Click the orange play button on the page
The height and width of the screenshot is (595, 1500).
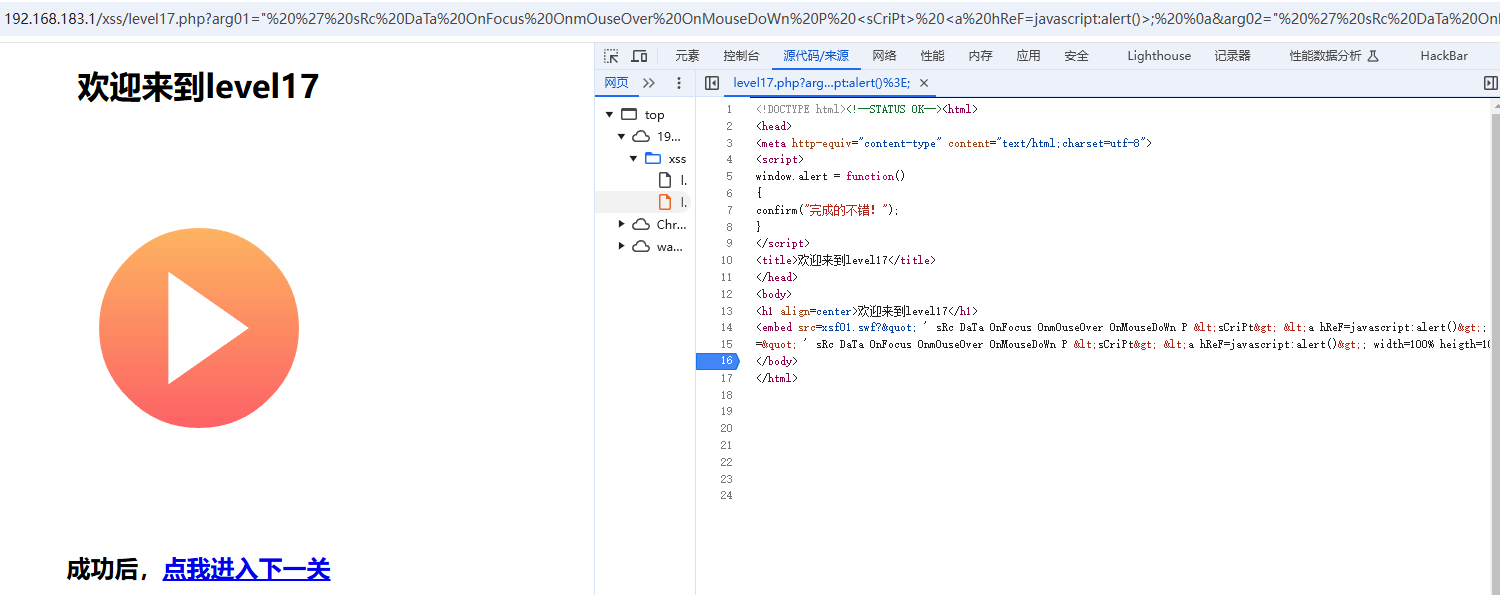tap(199, 328)
